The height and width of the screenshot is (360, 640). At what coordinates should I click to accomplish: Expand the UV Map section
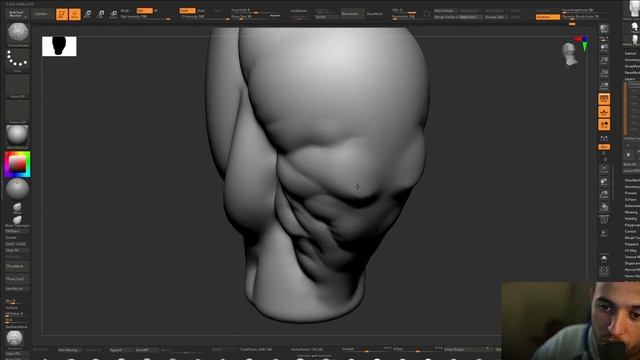[631, 250]
